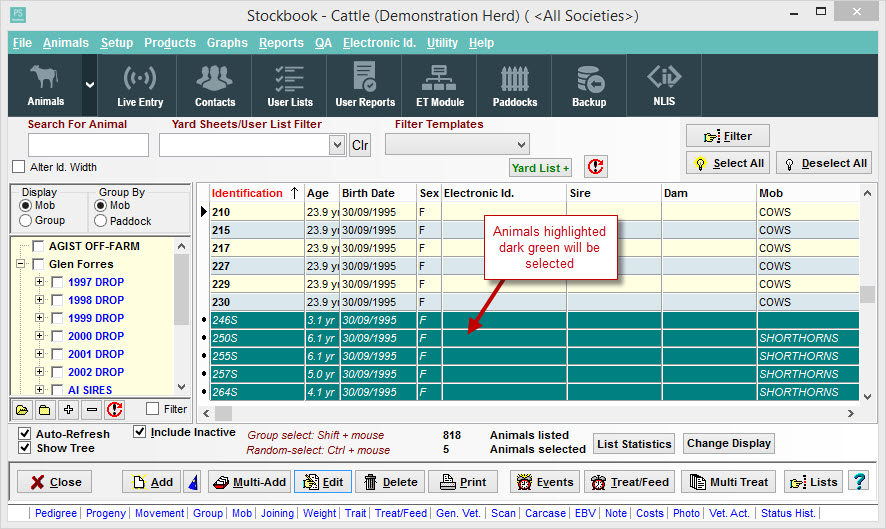
Task: Tick the AGIST OFF-FARM checkbox
Action: pos(38,246)
